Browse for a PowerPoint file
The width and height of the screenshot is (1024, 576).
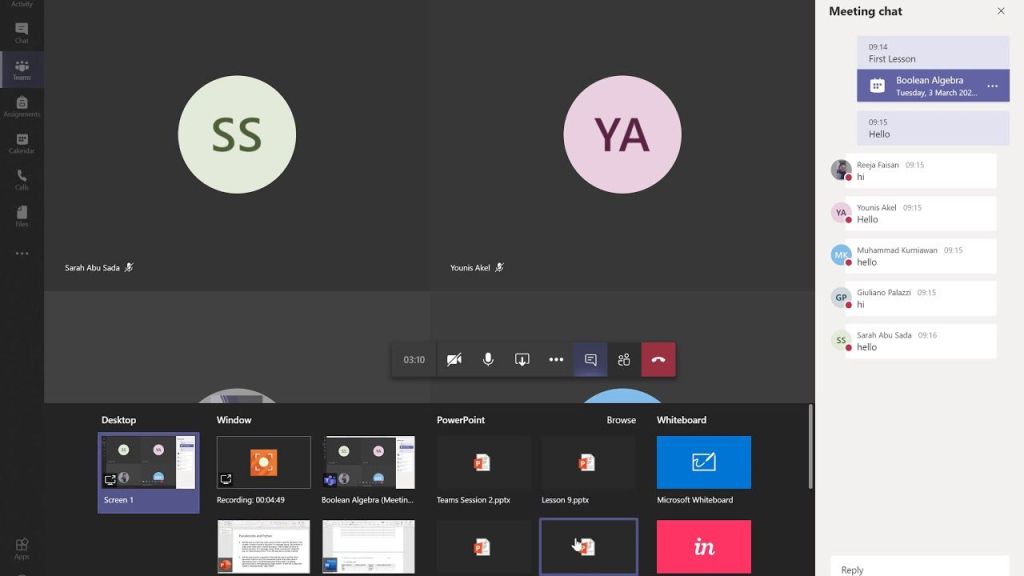click(621, 420)
